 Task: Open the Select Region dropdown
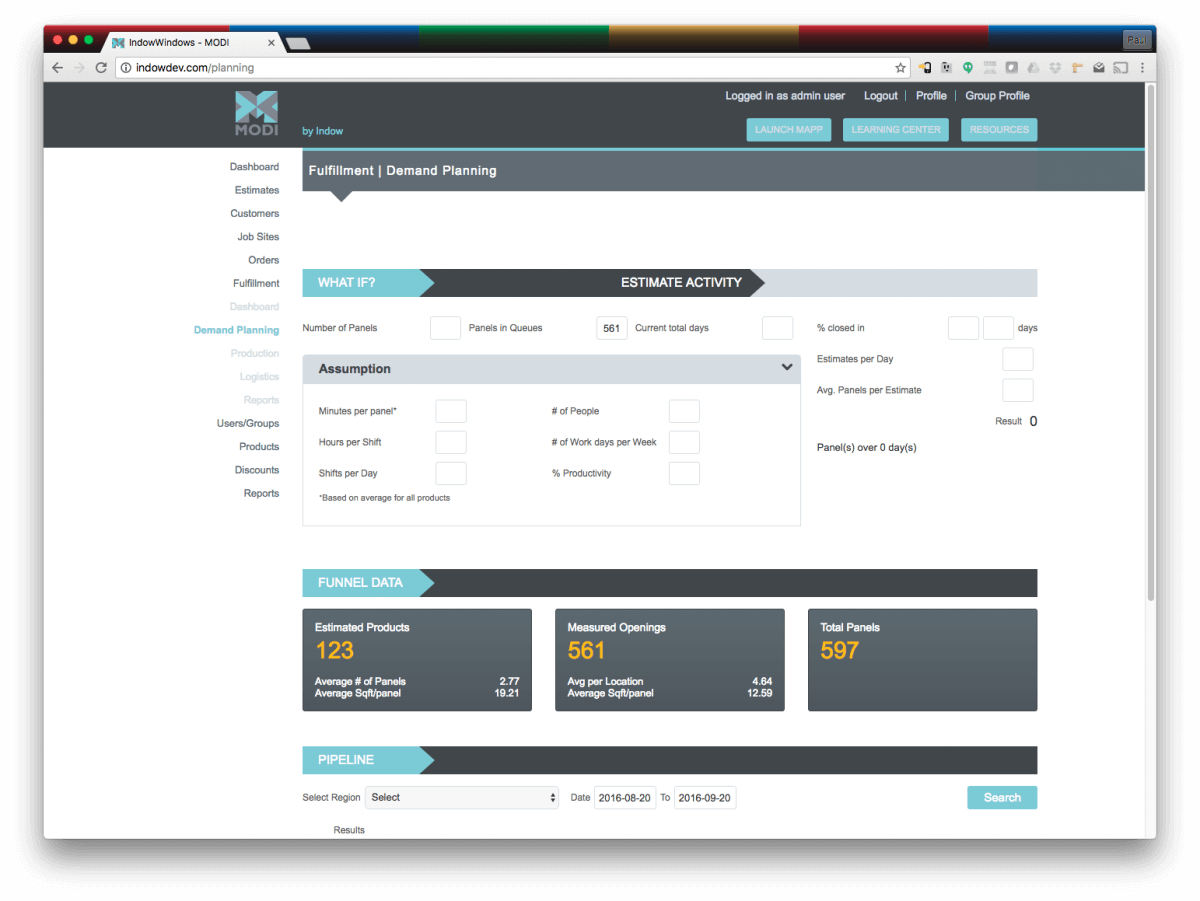[x=462, y=797]
